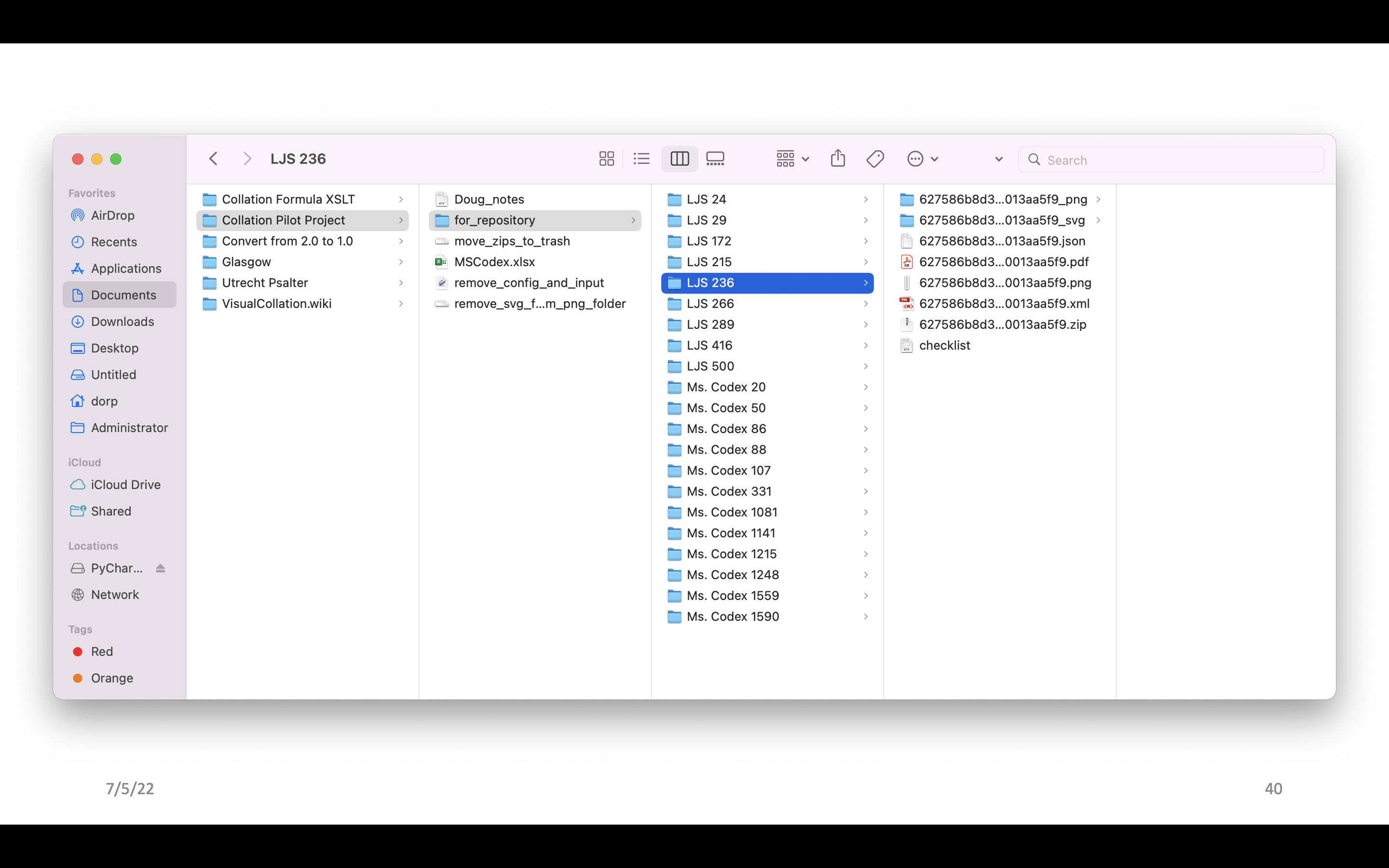Image resolution: width=1389 pixels, height=868 pixels.
Task: Switch to column view
Action: point(680,159)
